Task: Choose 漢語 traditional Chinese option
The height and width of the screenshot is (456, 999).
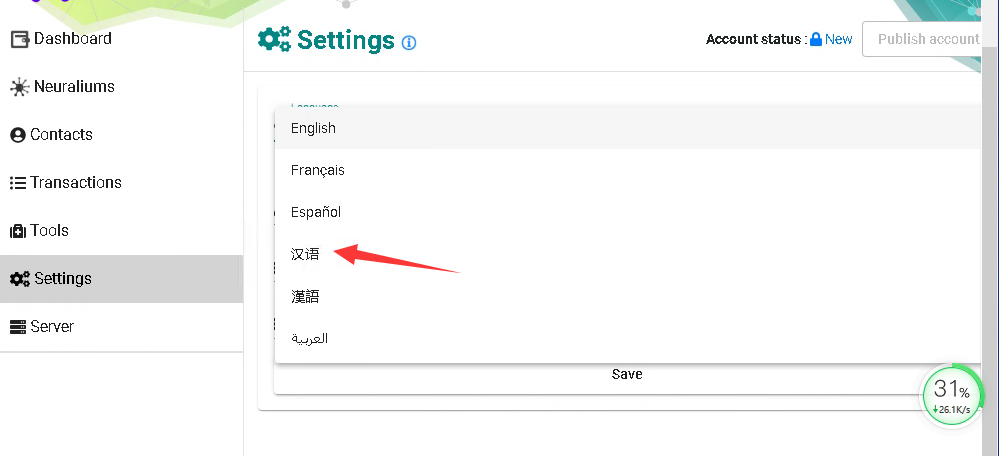Action: coord(627,296)
